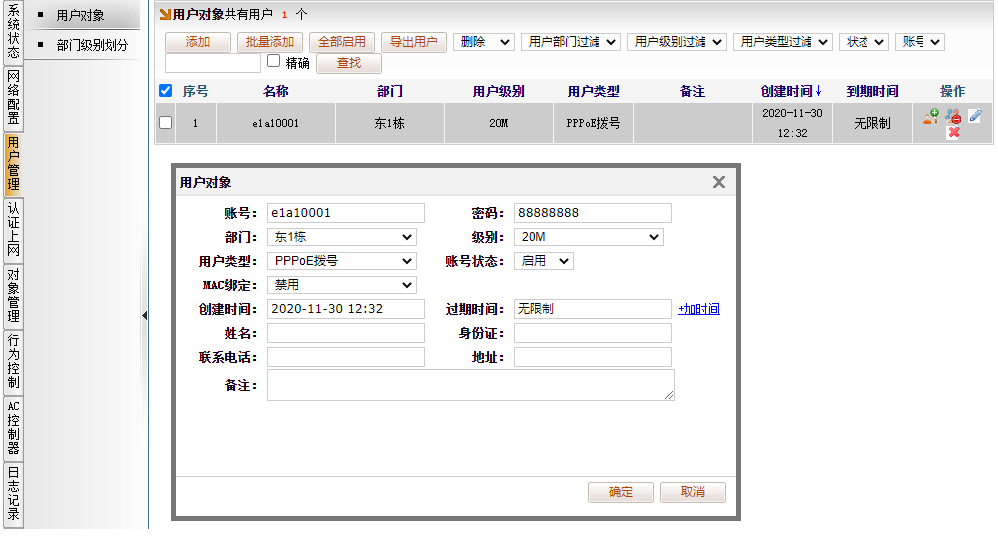Click the 添加 button
This screenshot has width=998, height=536.
coord(198,42)
